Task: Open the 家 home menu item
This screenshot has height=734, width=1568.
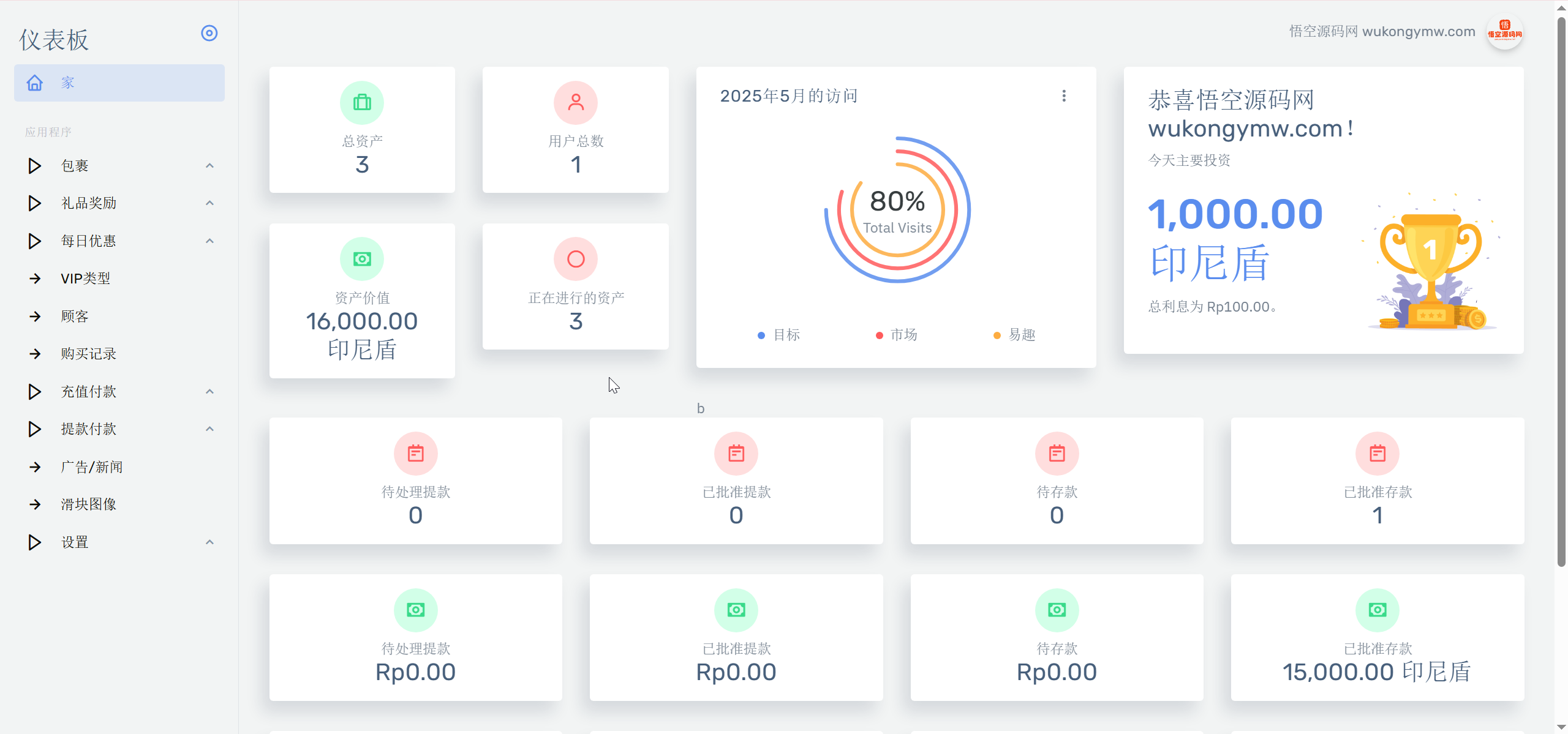Action: (119, 83)
